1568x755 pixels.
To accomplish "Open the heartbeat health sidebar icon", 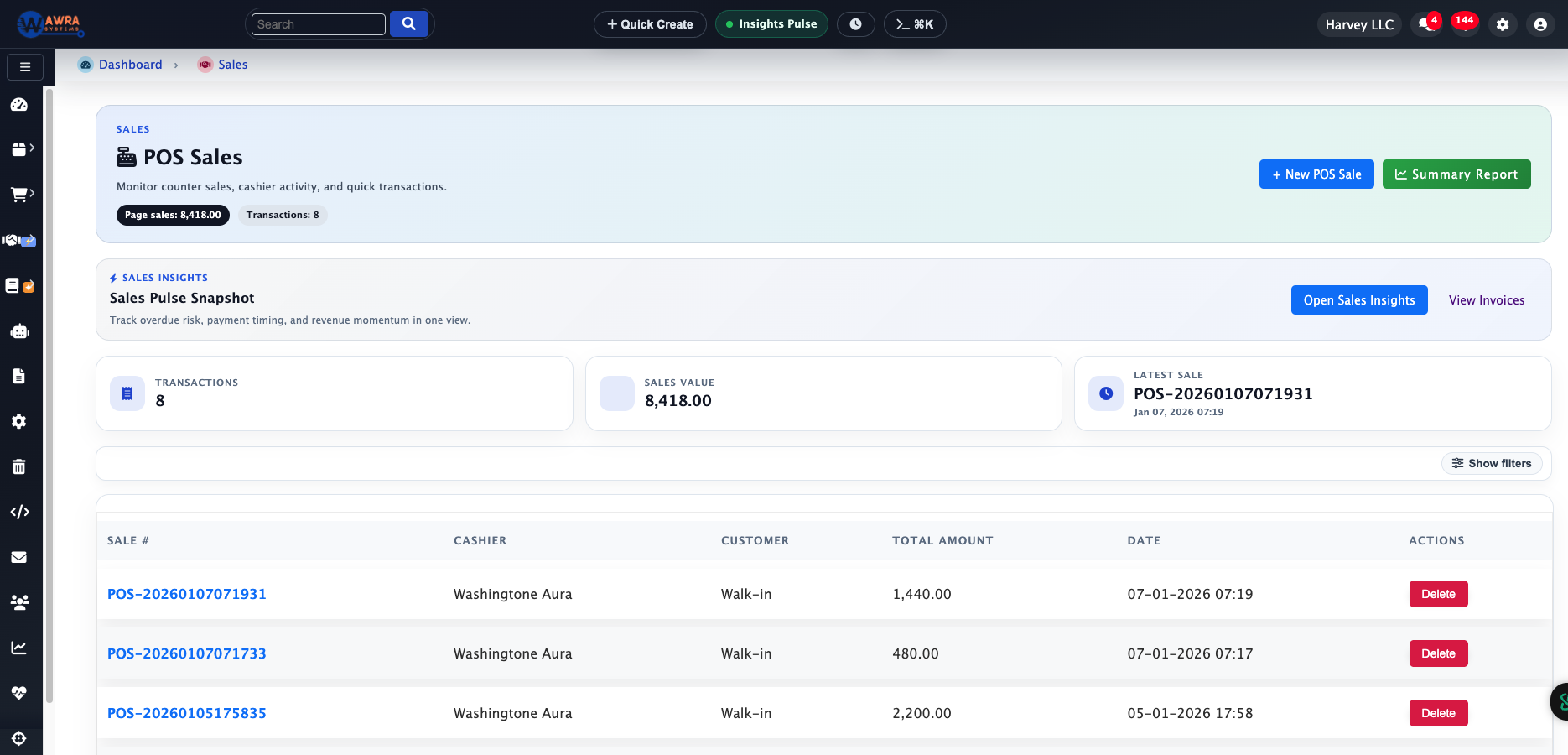I will [19, 693].
